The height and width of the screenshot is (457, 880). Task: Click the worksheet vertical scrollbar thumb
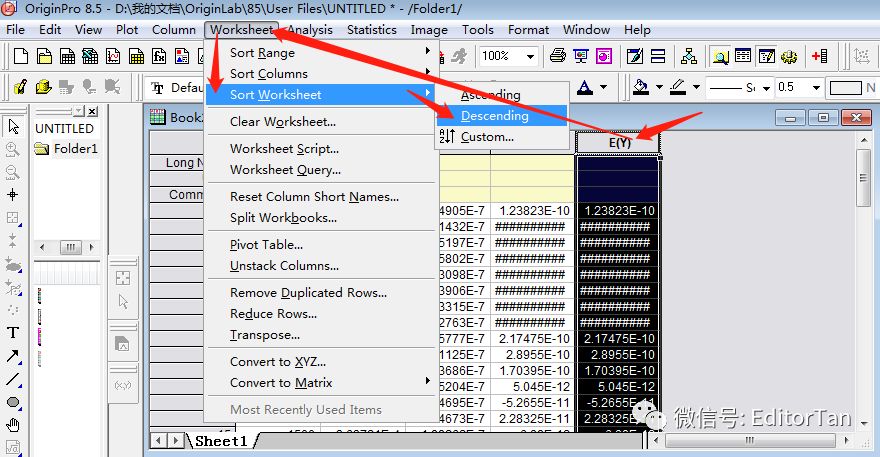864,179
